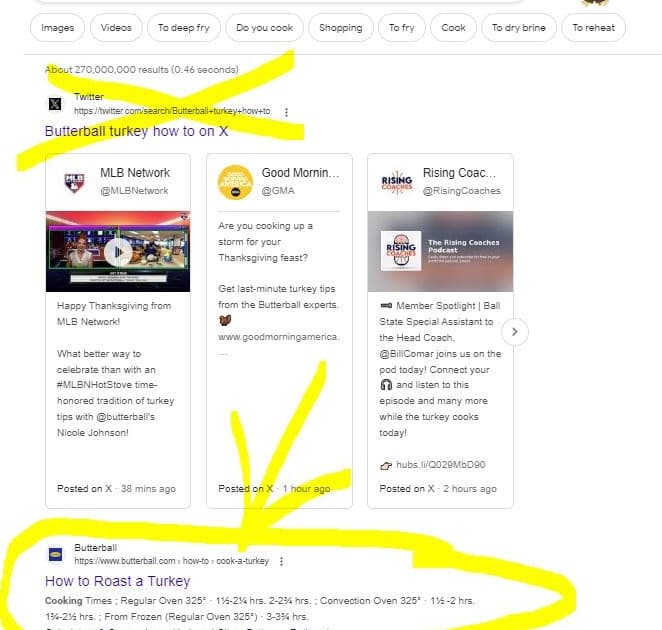662x630 pixels.
Task: Open Rising Coaches Podcast thumbnail
Action: (x=440, y=251)
